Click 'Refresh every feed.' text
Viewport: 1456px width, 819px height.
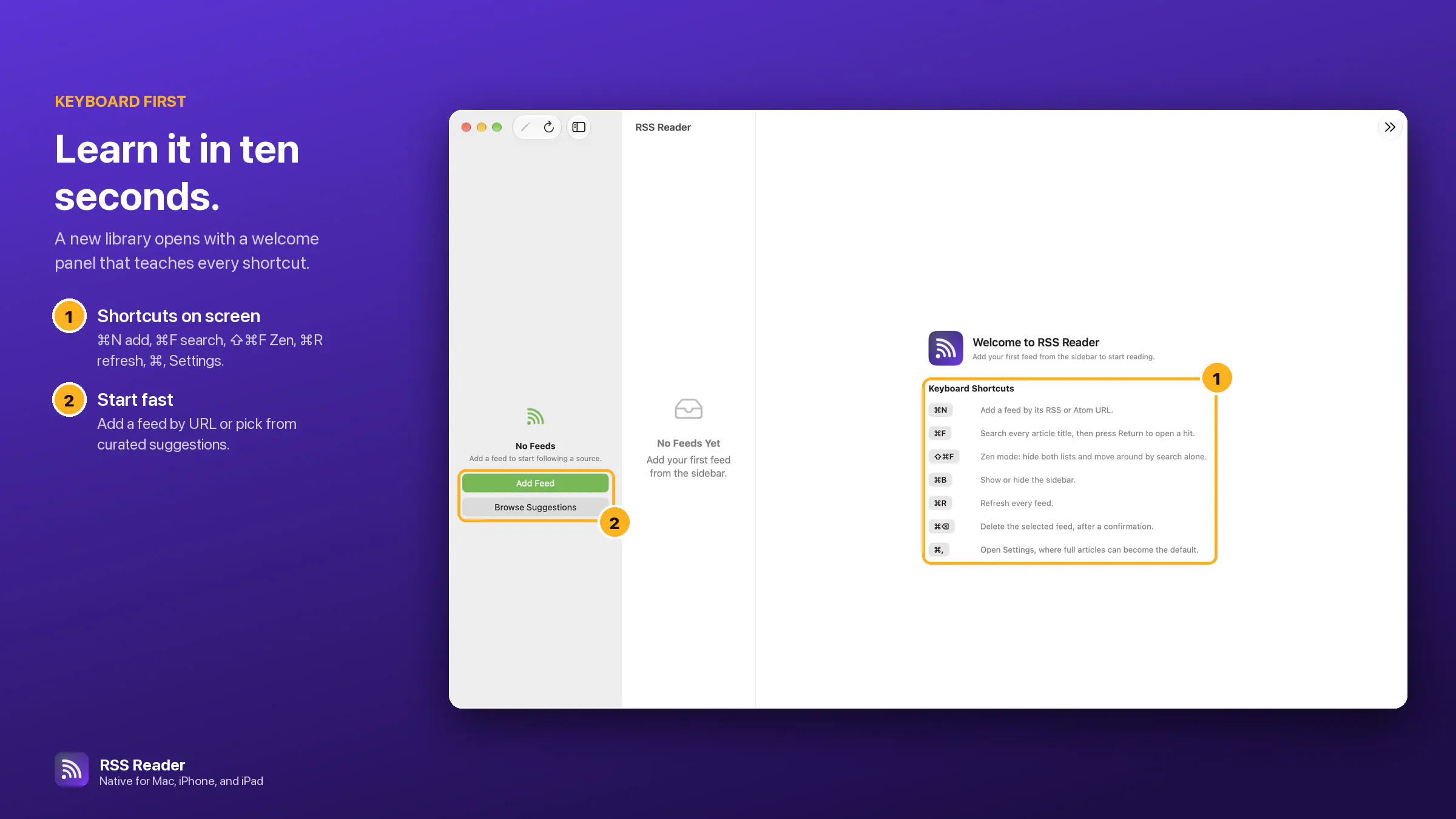[x=1017, y=503]
